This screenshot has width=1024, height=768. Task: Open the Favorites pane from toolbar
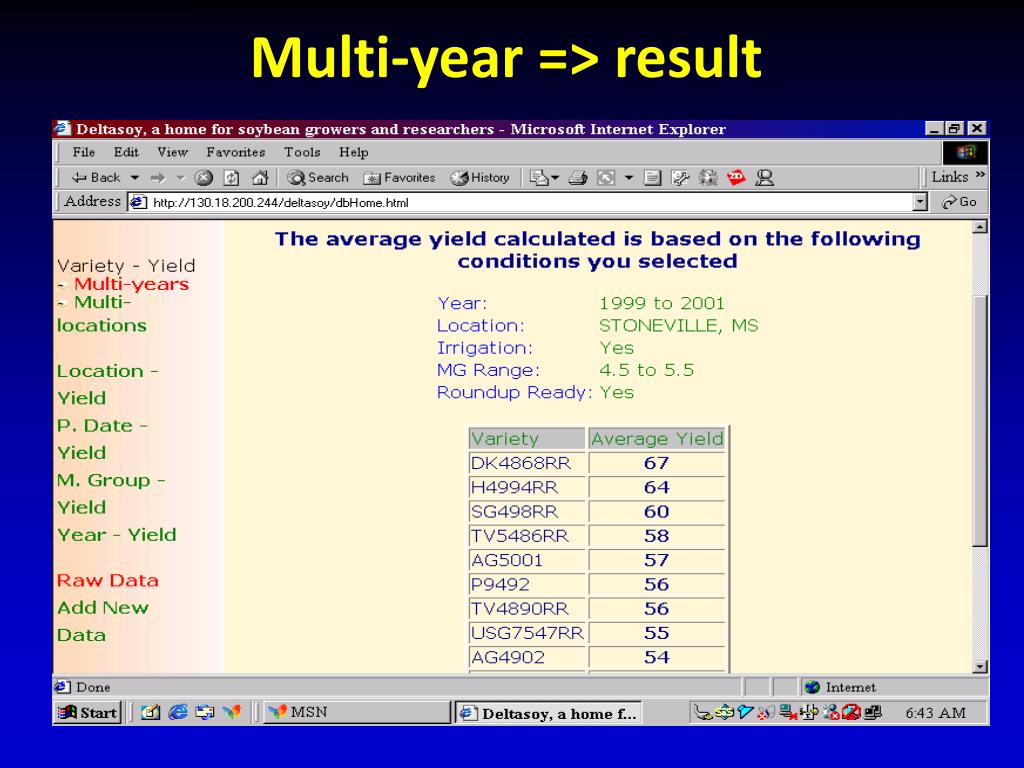point(399,178)
